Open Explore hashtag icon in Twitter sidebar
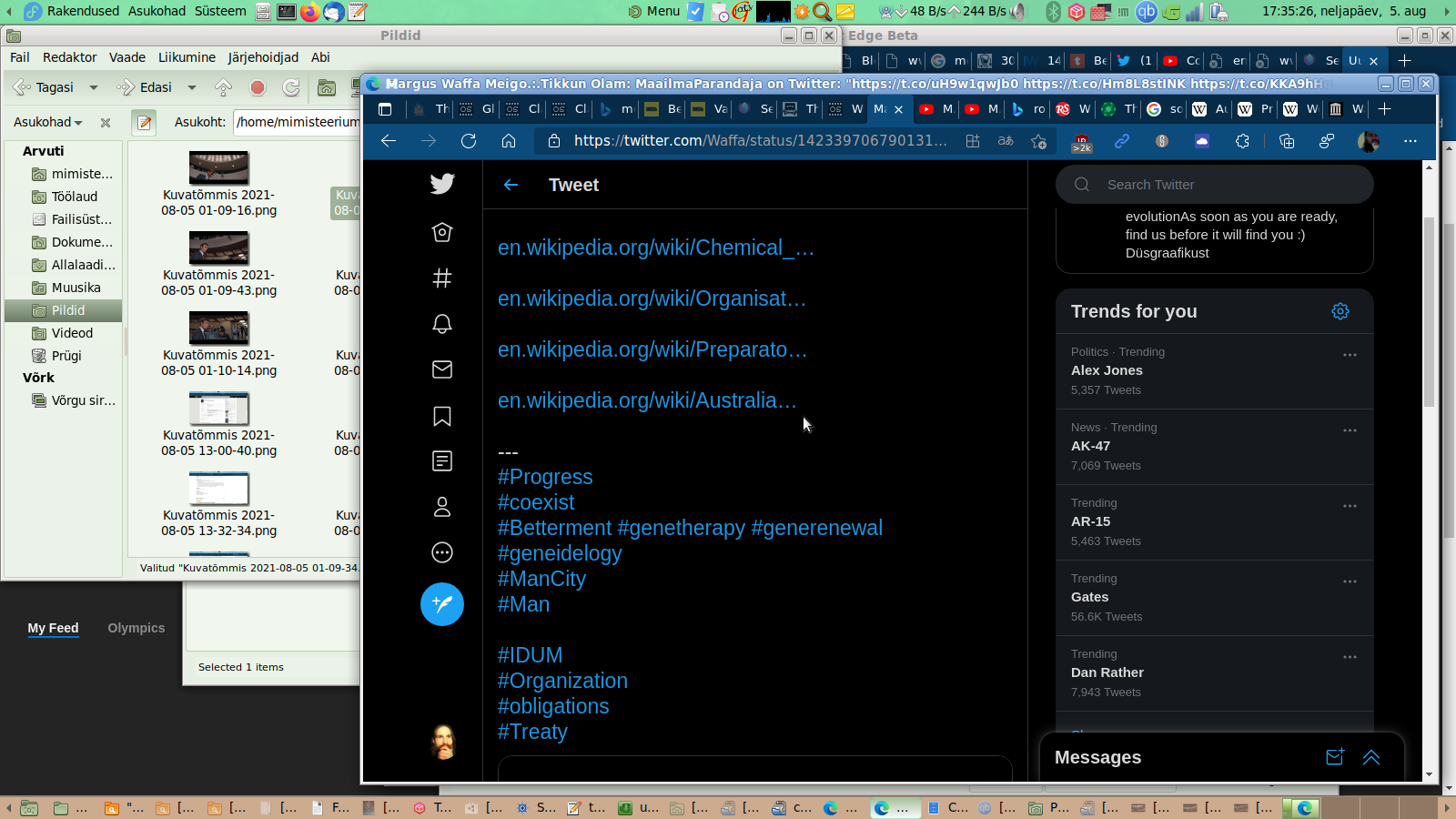The width and height of the screenshot is (1456, 819). click(442, 278)
